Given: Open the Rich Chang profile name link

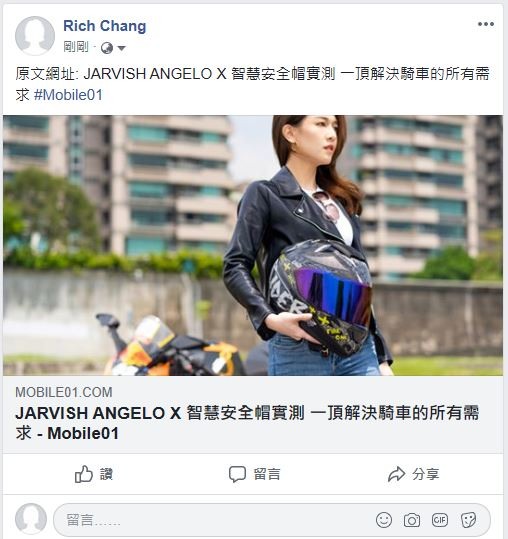Looking at the screenshot, I should pos(105,26).
